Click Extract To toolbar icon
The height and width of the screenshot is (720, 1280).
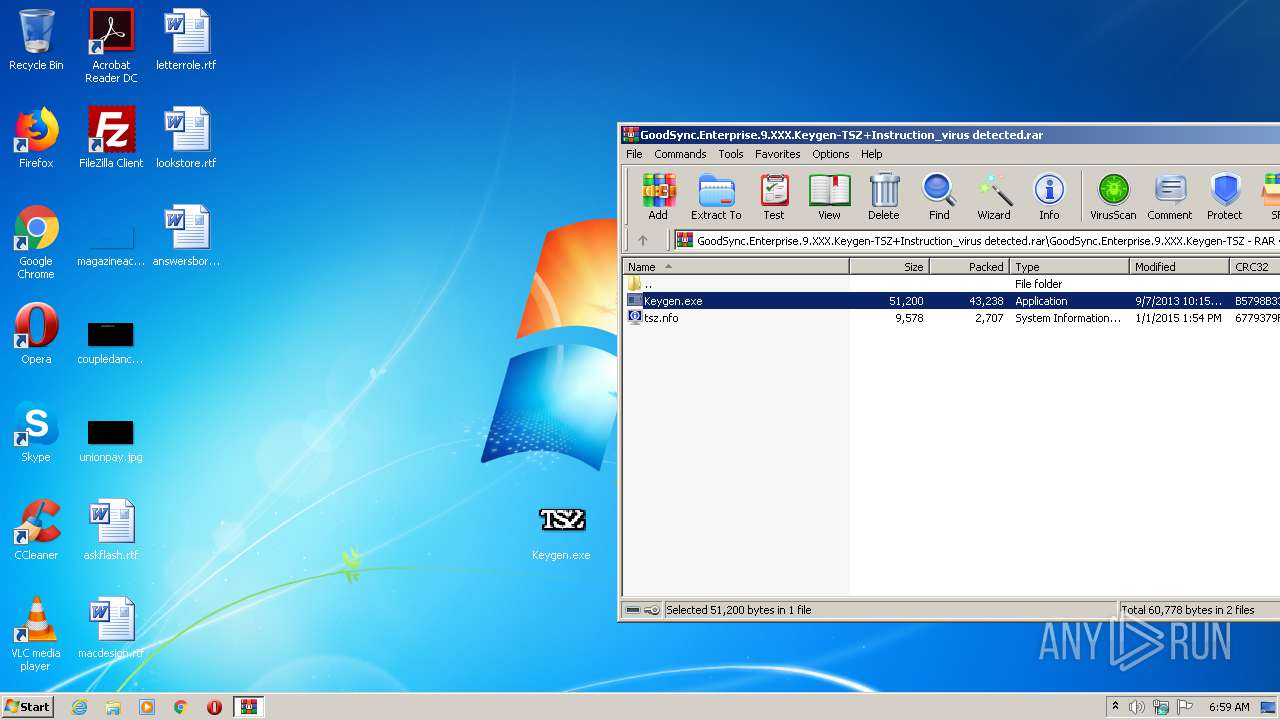[716, 196]
